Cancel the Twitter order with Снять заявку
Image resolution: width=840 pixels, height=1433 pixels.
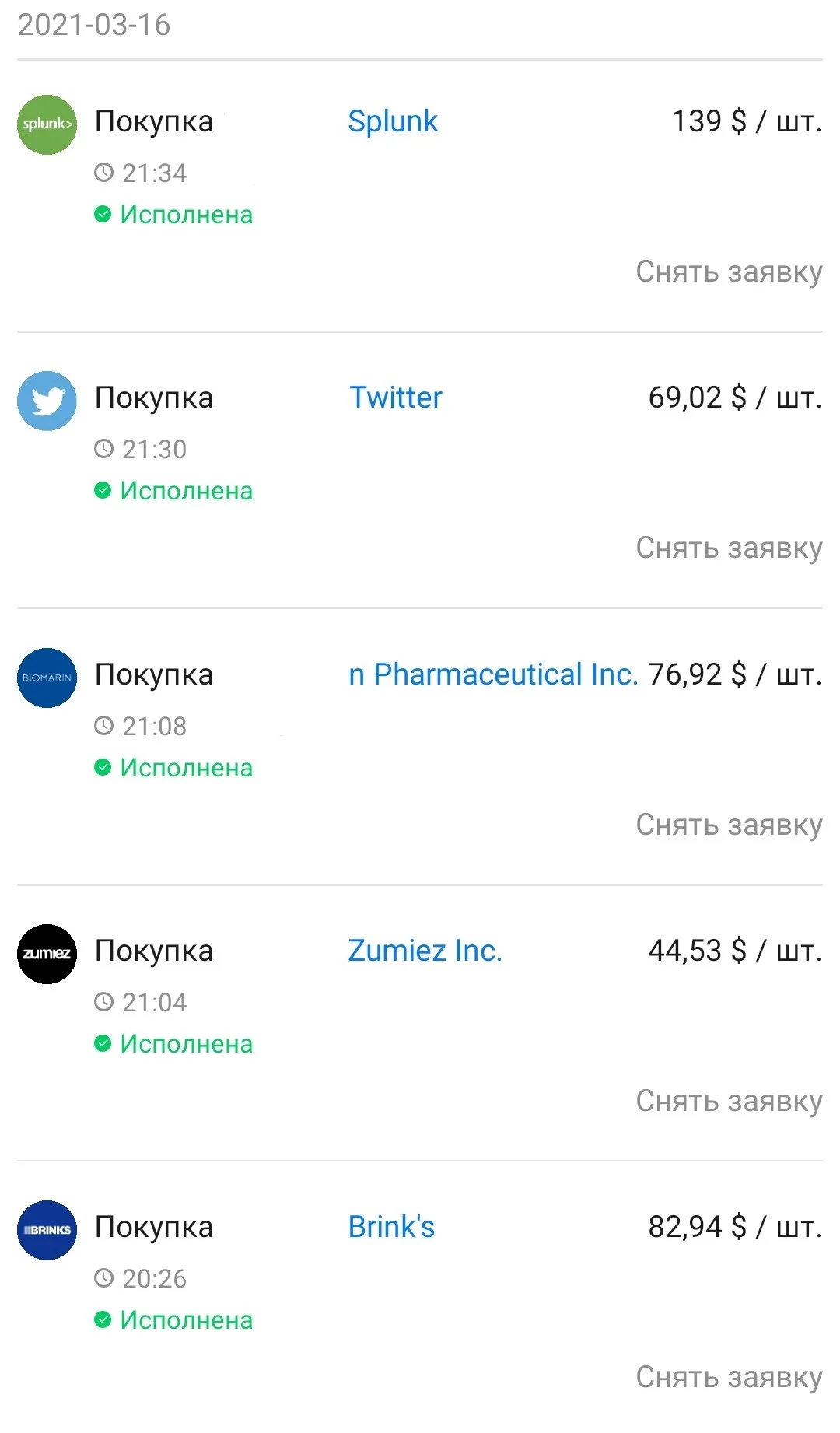pos(729,548)
